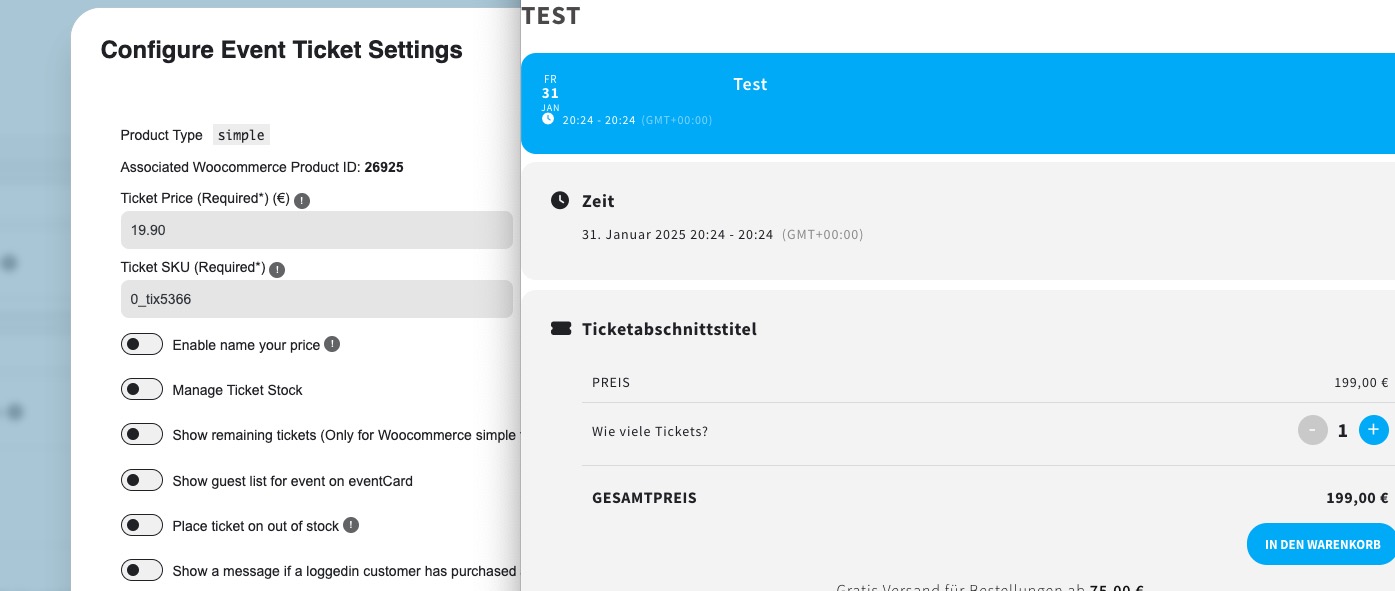Viewport: 1395px width, 591px height.
Task: Toggle Show remaining tickets switch
Action: point(142,434)
